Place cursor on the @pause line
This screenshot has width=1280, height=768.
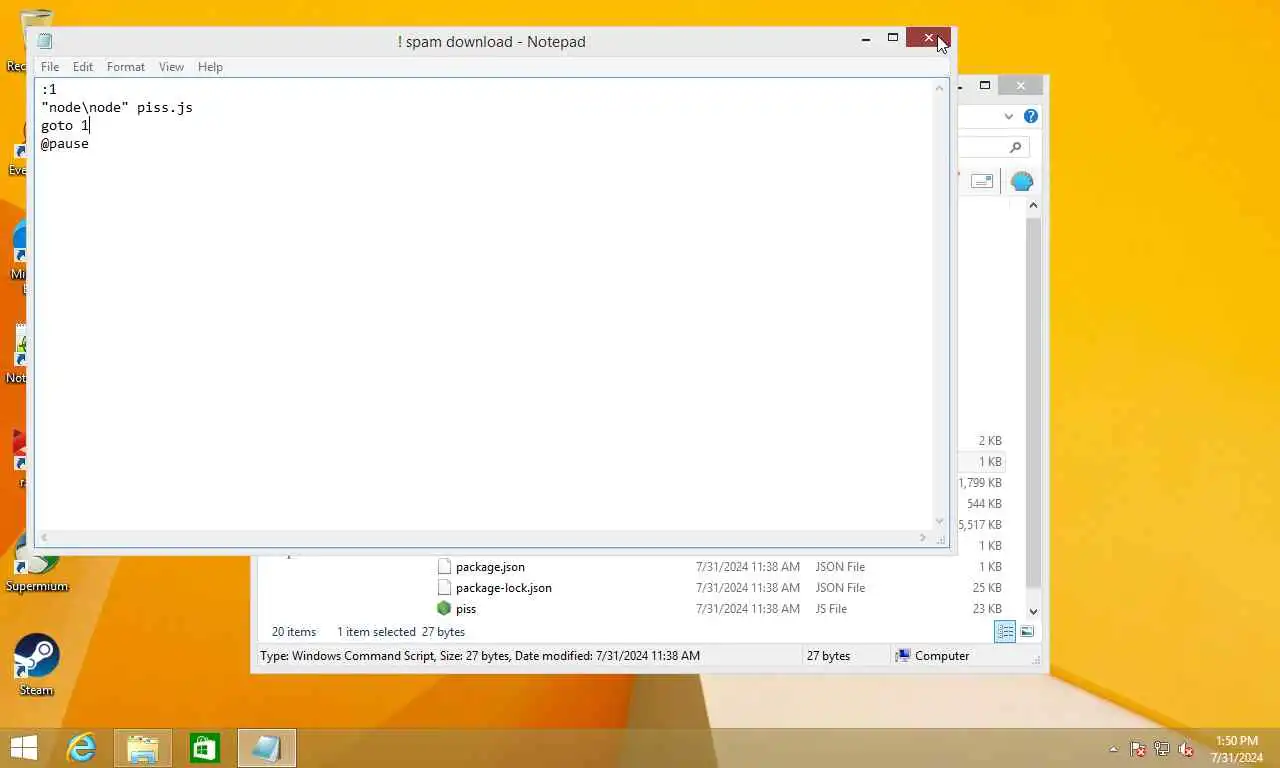pyautogui.click(x=65, y=143)
